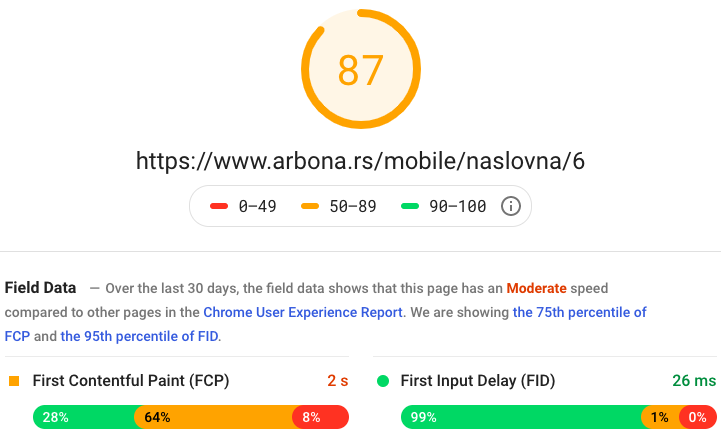
Task: Click the Moderate speed label
Action: click(536, 288)
